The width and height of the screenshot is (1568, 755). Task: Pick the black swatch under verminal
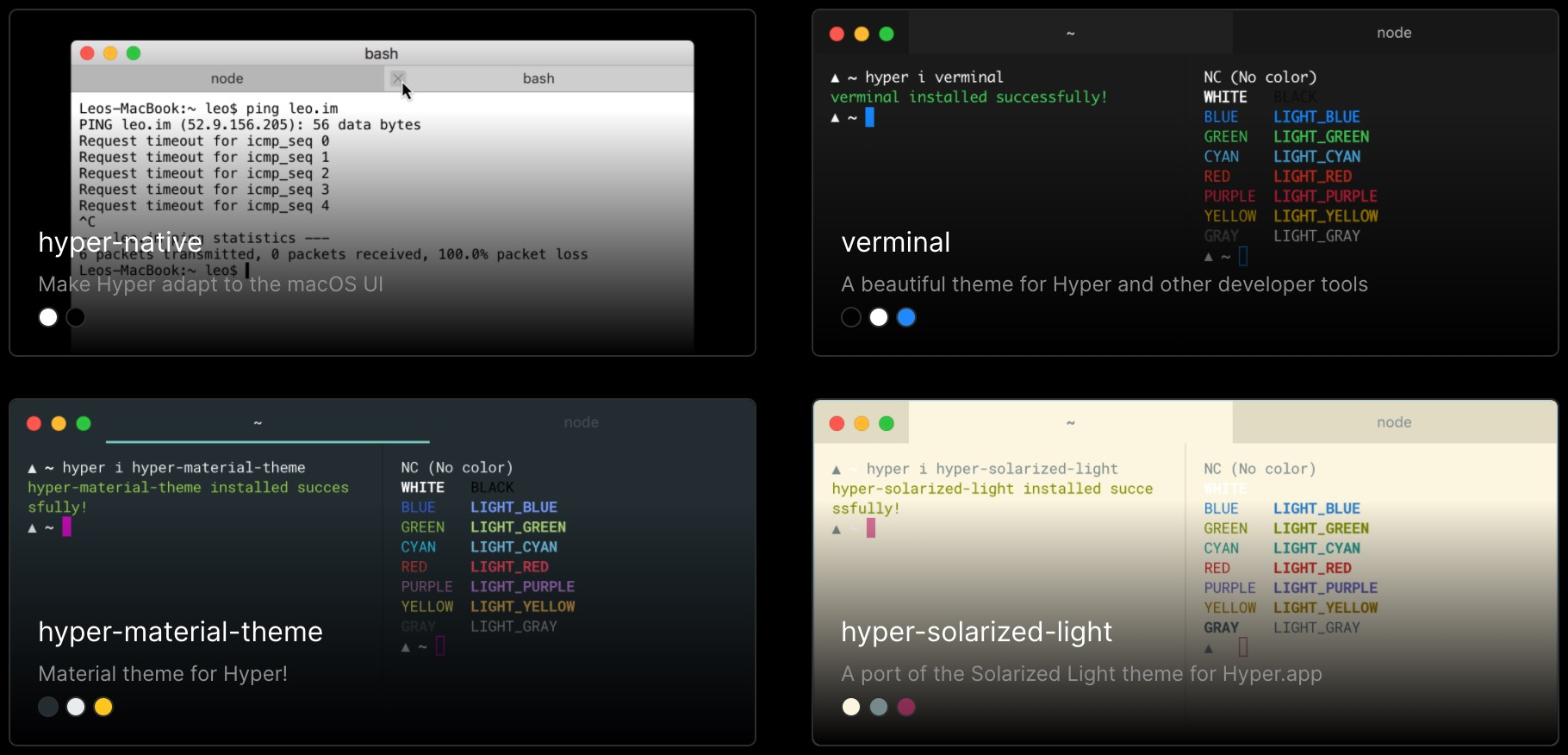[x=851, y=317]
